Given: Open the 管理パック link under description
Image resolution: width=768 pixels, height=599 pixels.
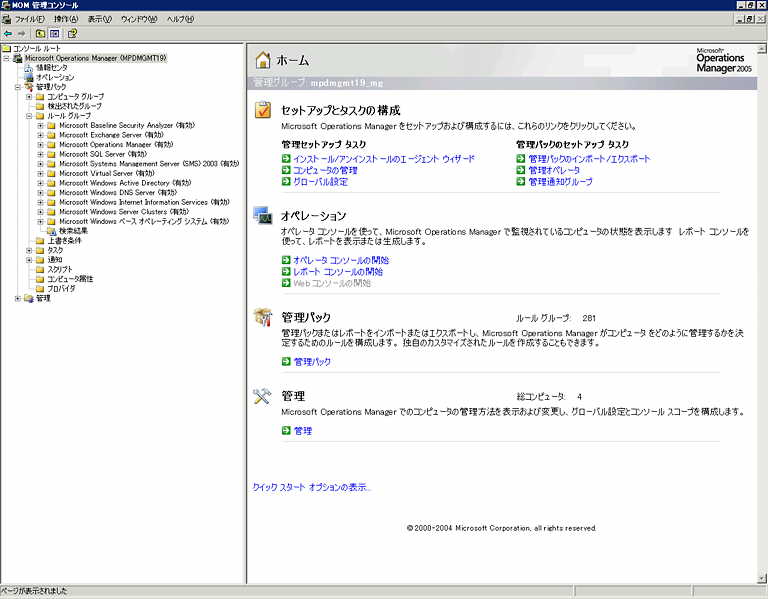Looking at the screenshot, I should (x=312, y=362).
